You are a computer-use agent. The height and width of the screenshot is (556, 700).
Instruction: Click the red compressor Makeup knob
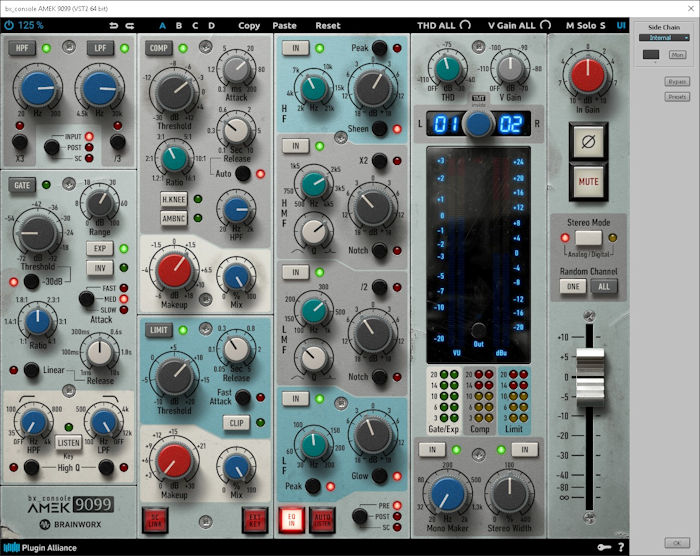[x=175, y=271]
